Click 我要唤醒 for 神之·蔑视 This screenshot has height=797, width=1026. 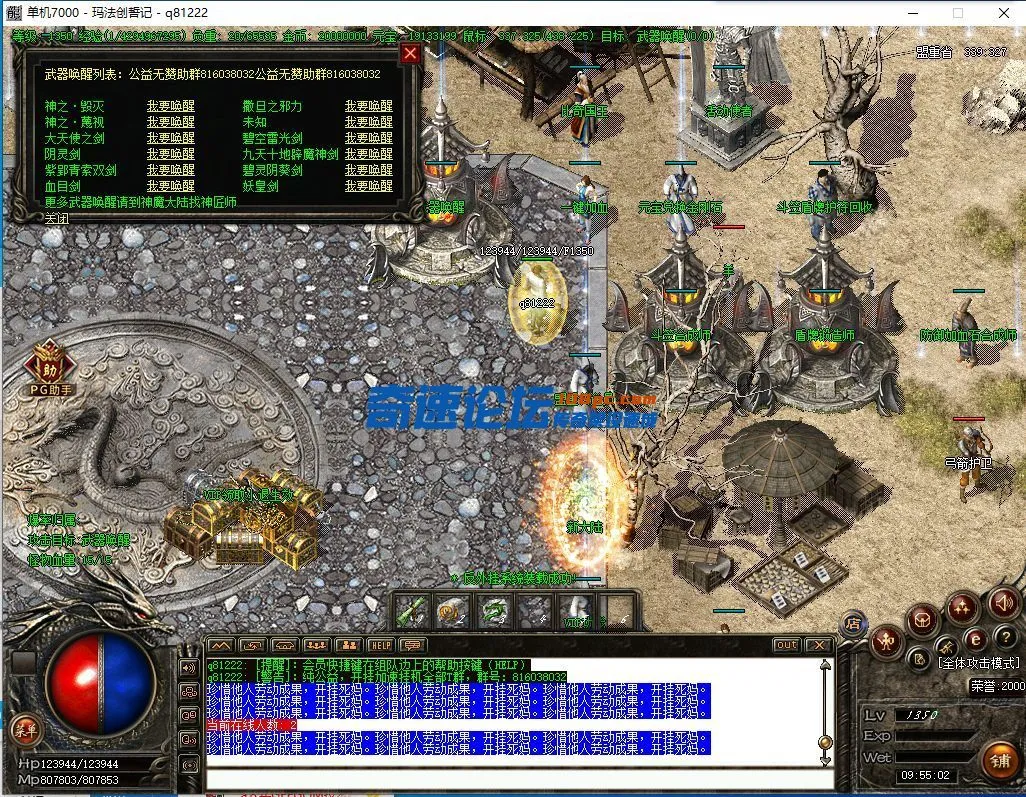[171, 122]
